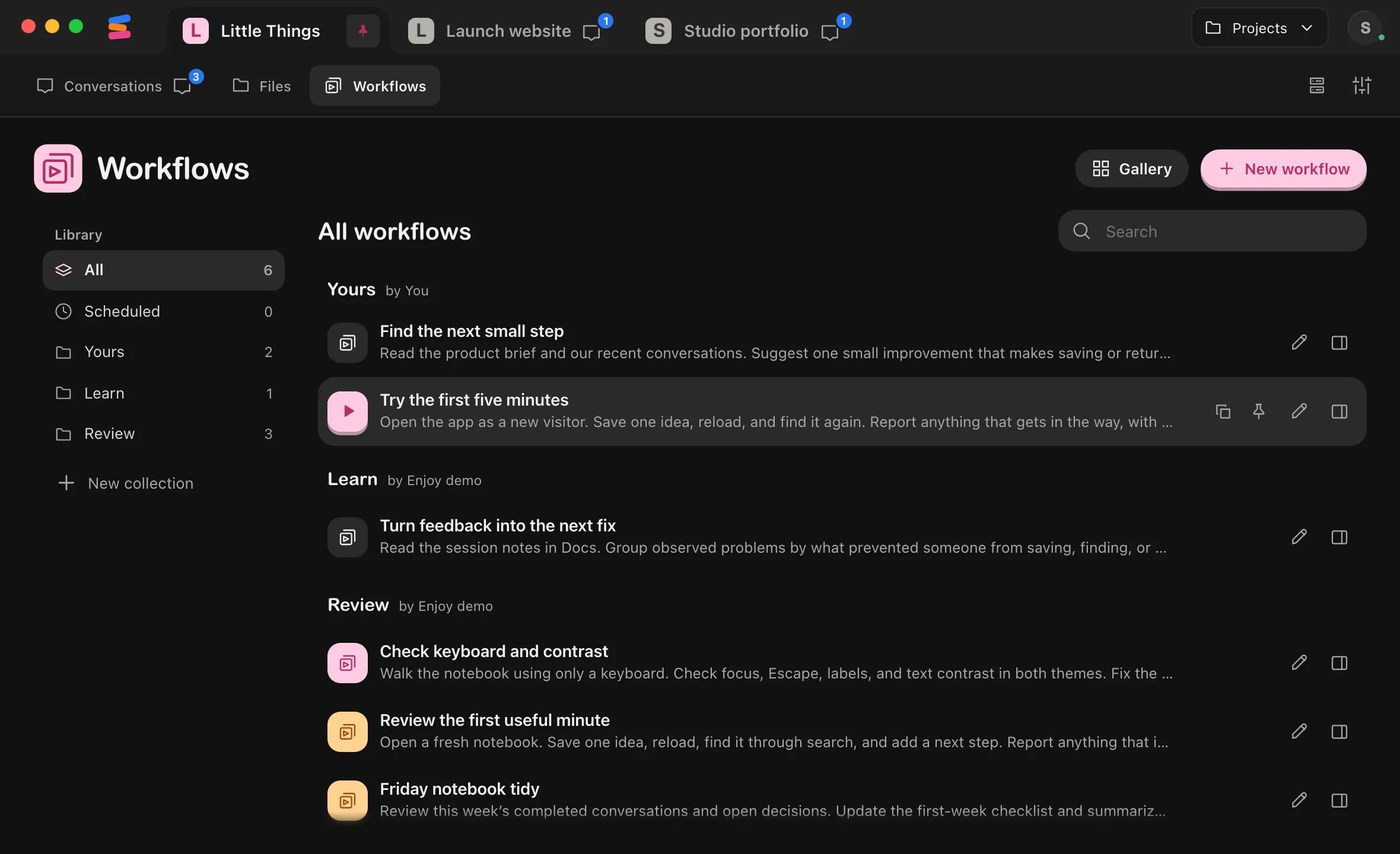Screen dimensions: 1400x854
Task: Click the Check keyboard and contrast pink icon
Action: click(x=348, y=662)
